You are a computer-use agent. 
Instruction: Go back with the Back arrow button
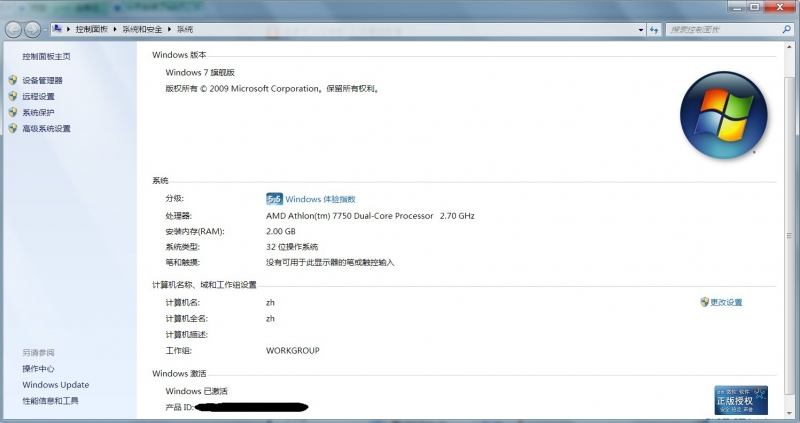(13, 30)
